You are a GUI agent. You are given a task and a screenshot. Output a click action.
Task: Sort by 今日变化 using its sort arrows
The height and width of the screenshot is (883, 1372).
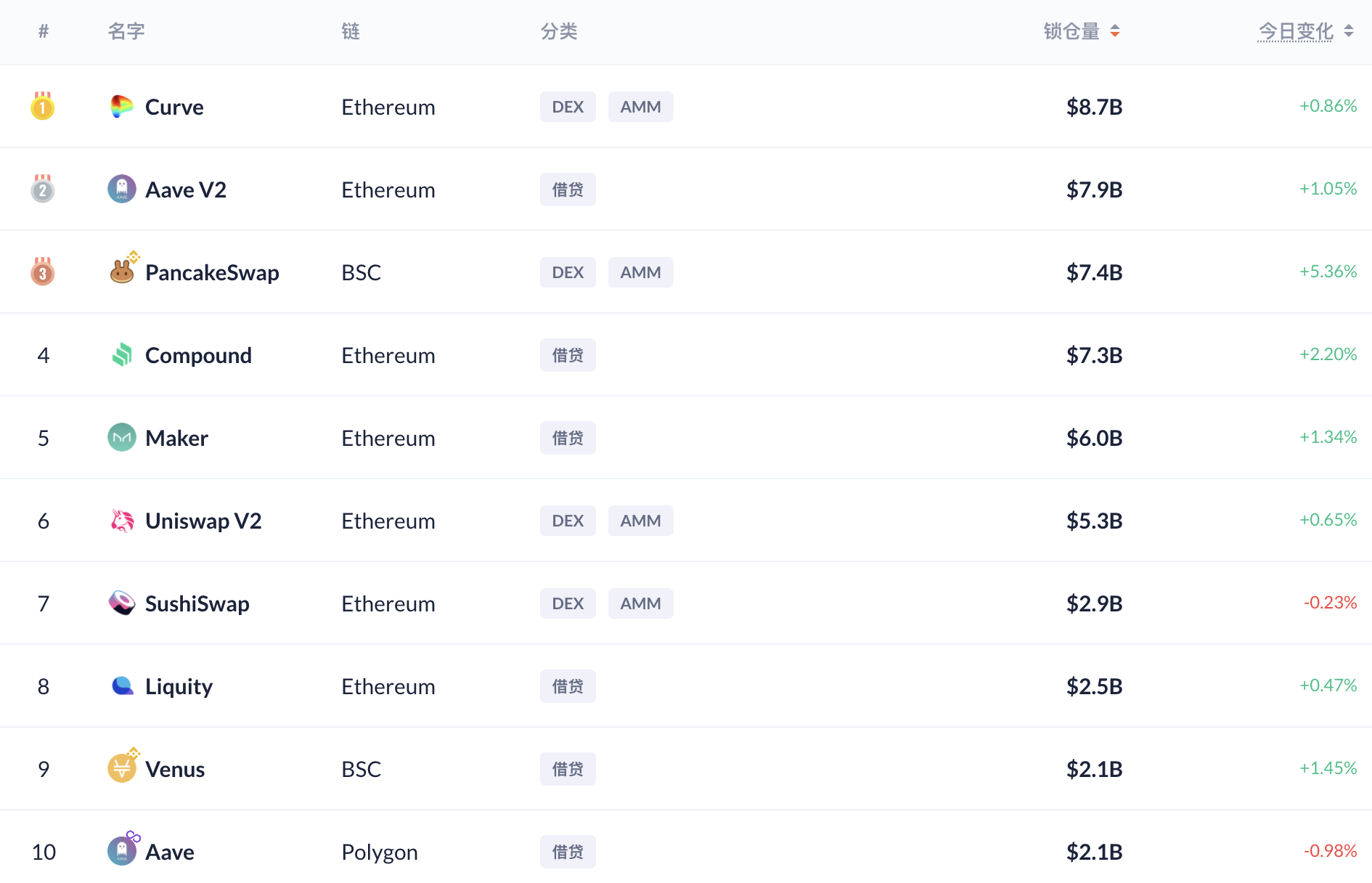(x=1349, y=31)
